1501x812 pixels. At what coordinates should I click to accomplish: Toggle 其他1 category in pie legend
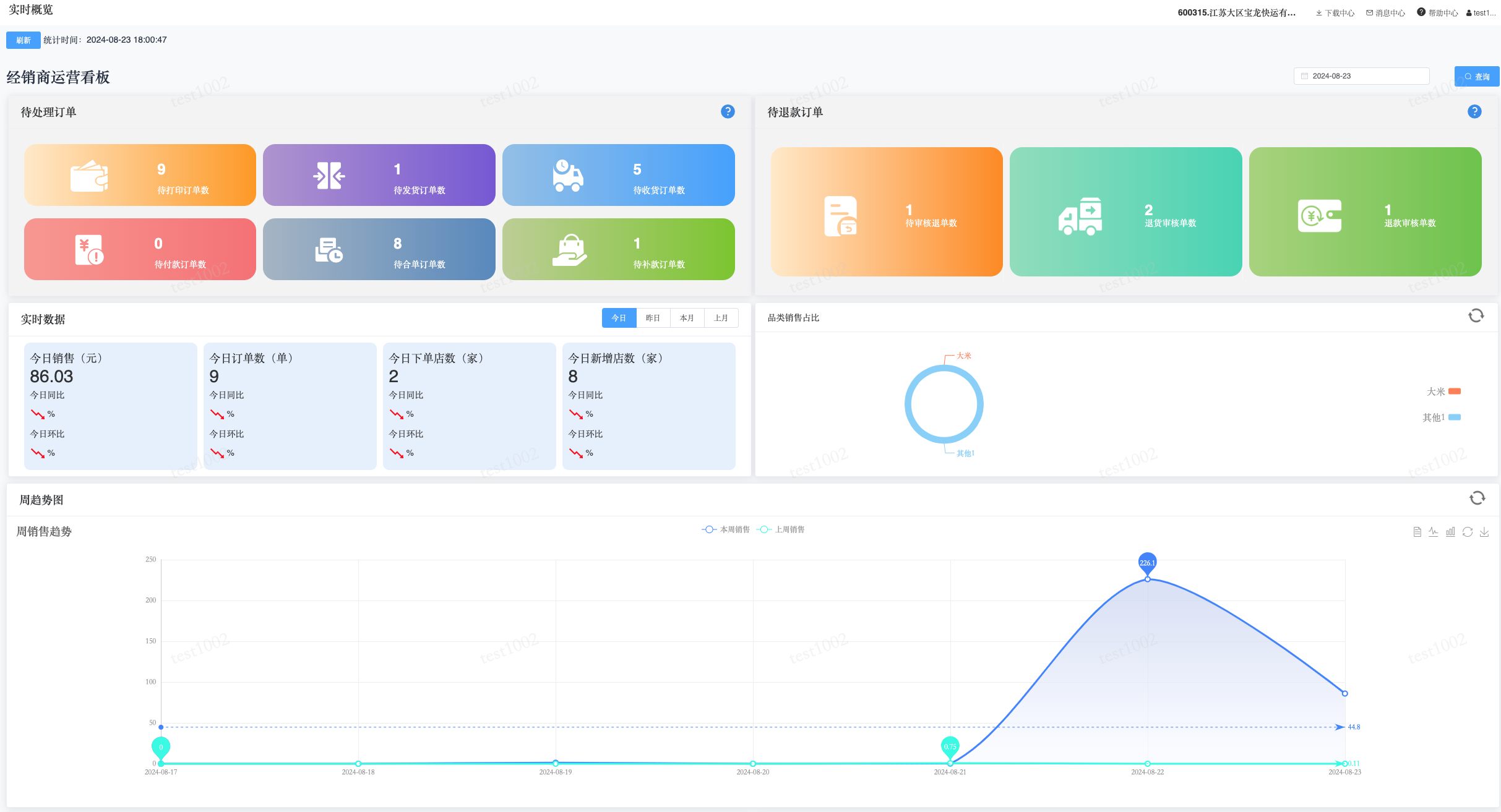[1442, 417]
